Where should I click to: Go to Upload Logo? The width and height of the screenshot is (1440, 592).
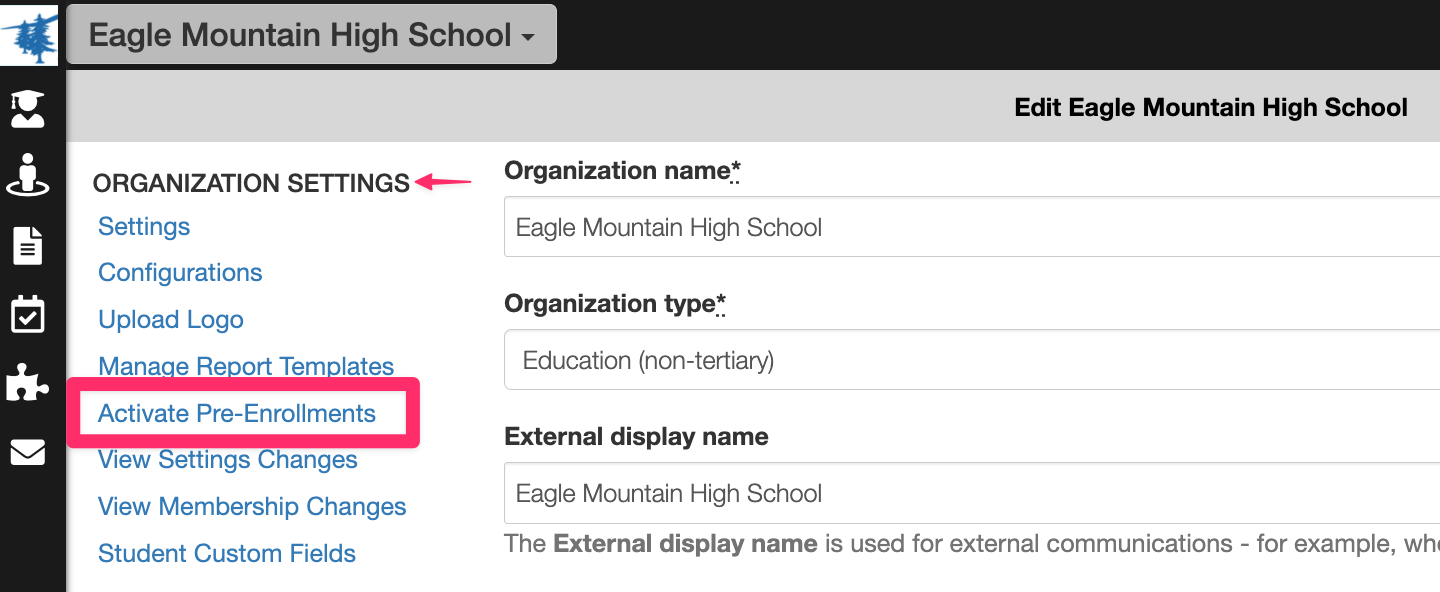coord(171,320)
